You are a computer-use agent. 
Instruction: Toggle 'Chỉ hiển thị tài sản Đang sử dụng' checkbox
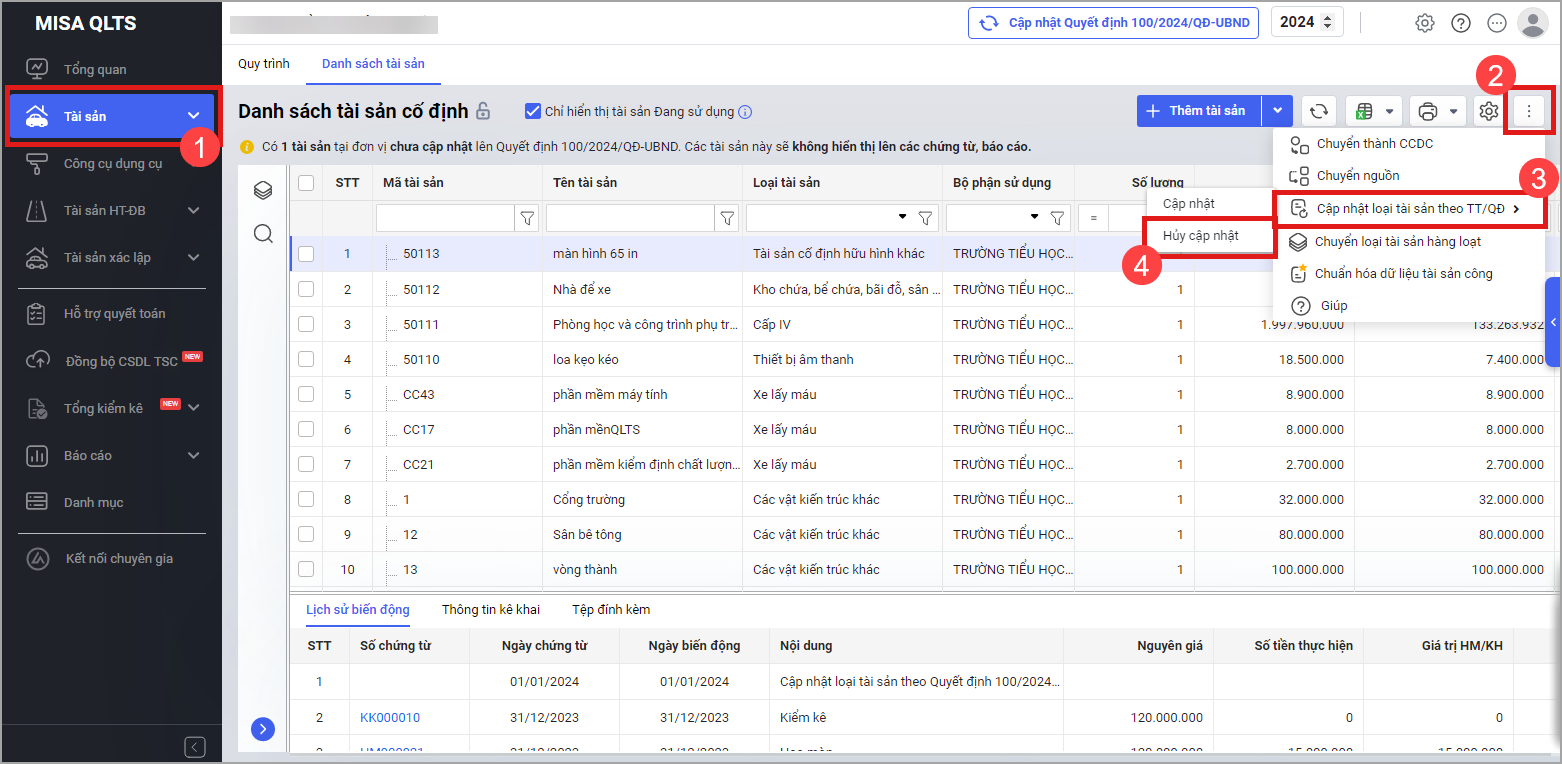point(533,111)
